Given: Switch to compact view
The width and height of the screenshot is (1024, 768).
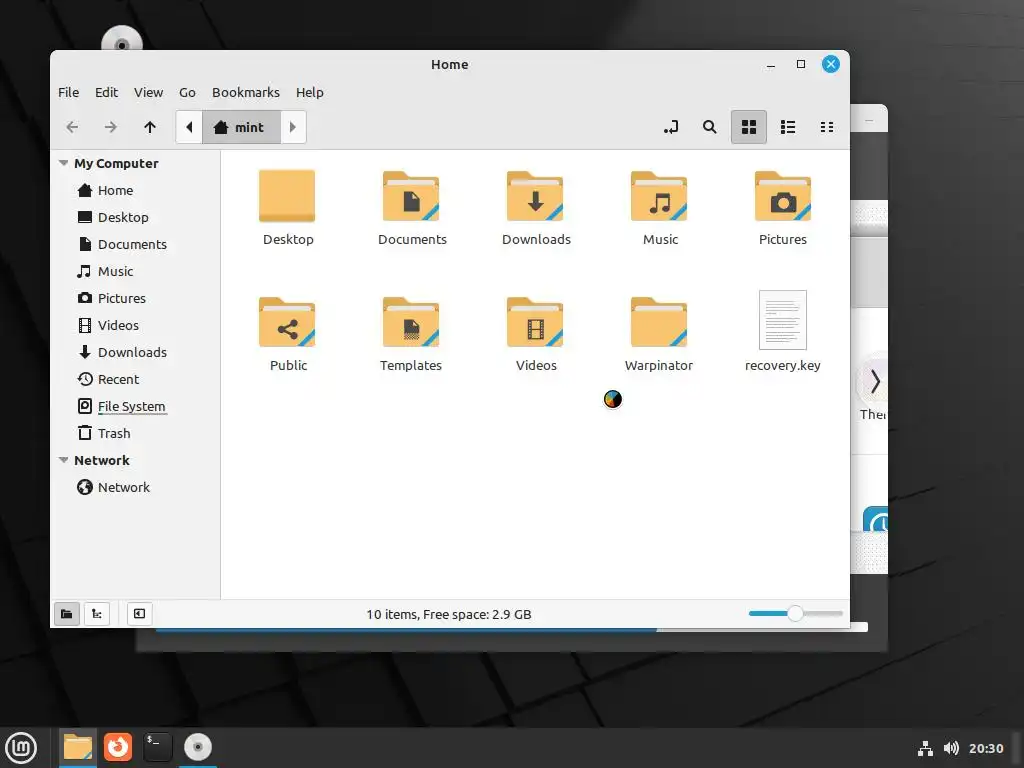Looking at the screenshot, I should point(827,127).
